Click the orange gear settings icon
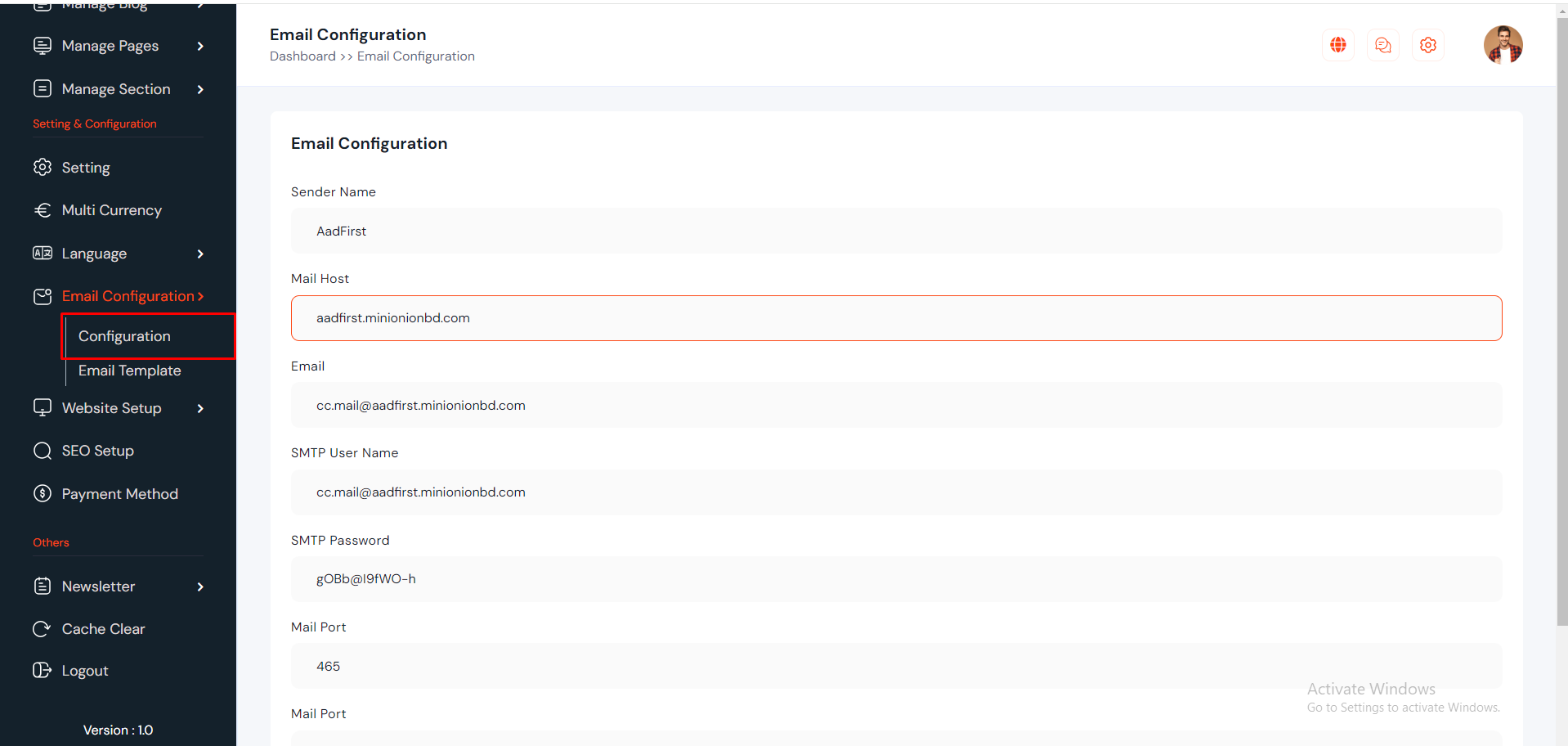The height and width of the screenshot is (746, 1568). coord(1427,45)
